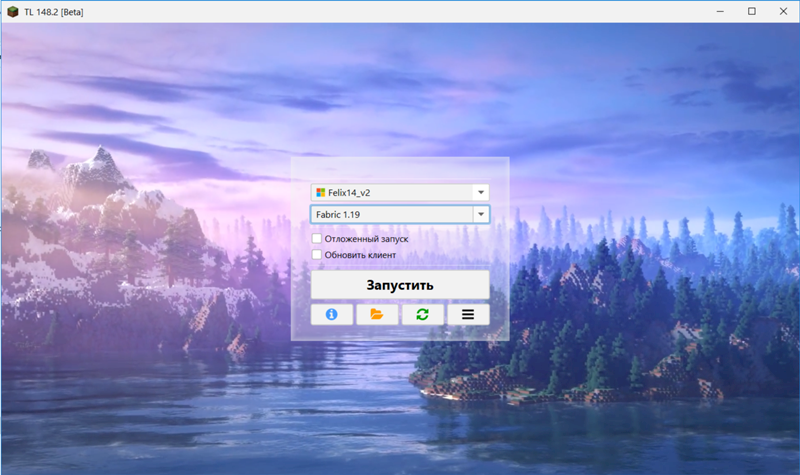Open the game folder with the orange folder icon
Screen dimensions: 800x475
[x=377, y=314]
